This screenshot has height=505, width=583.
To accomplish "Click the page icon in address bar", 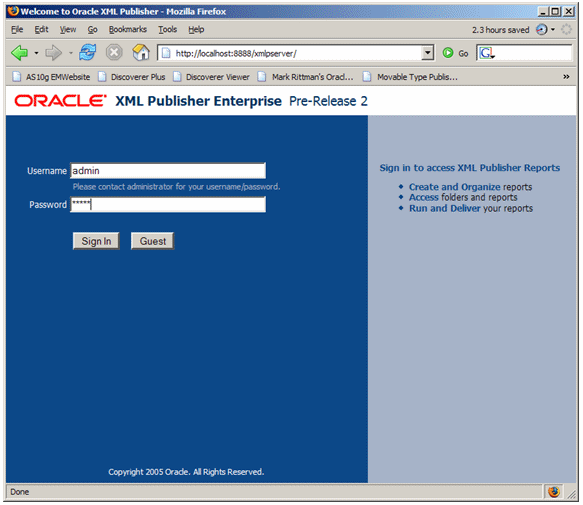I will pyautogui.click(x=166, y=53).
